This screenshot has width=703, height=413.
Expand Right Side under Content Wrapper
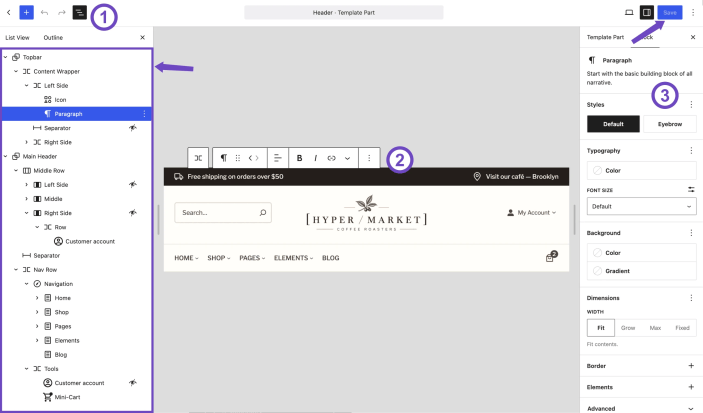tap(26, 142)
